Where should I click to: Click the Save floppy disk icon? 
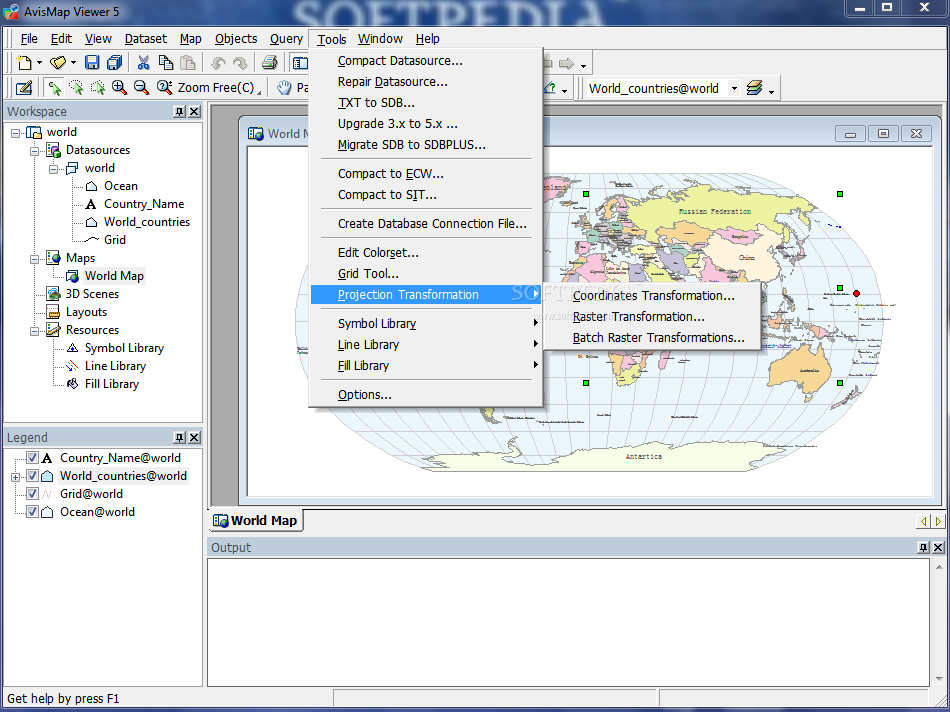92,62
